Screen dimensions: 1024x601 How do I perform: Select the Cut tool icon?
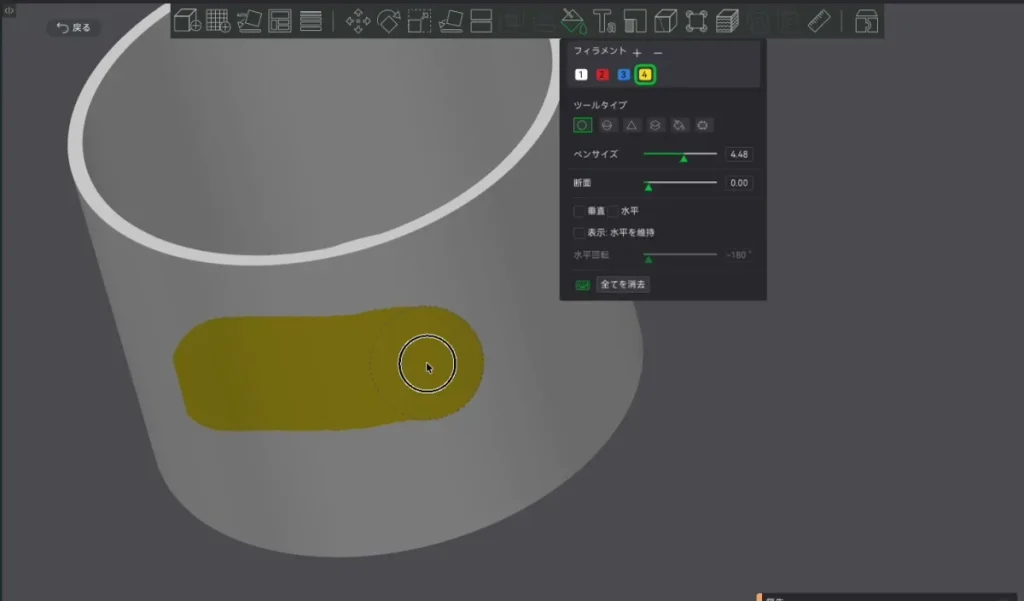[x=481, y=21]
